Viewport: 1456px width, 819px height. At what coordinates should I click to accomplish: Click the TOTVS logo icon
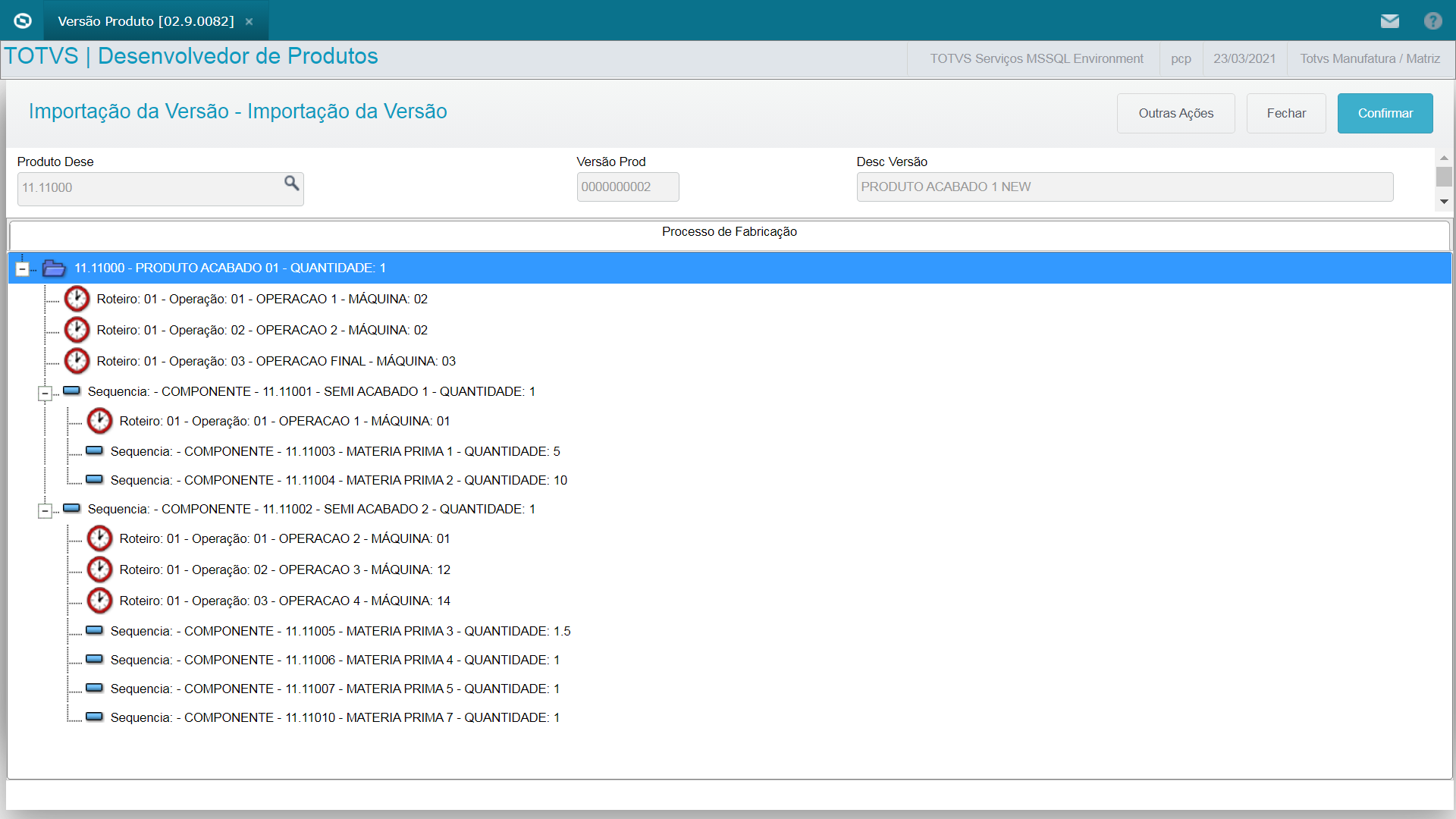tap(23, 21)
